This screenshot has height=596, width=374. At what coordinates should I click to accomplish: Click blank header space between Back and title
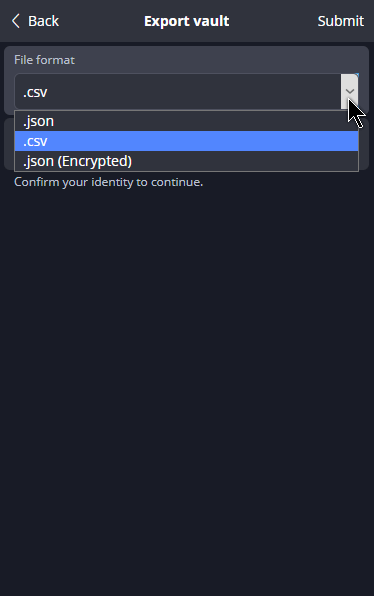101,21
